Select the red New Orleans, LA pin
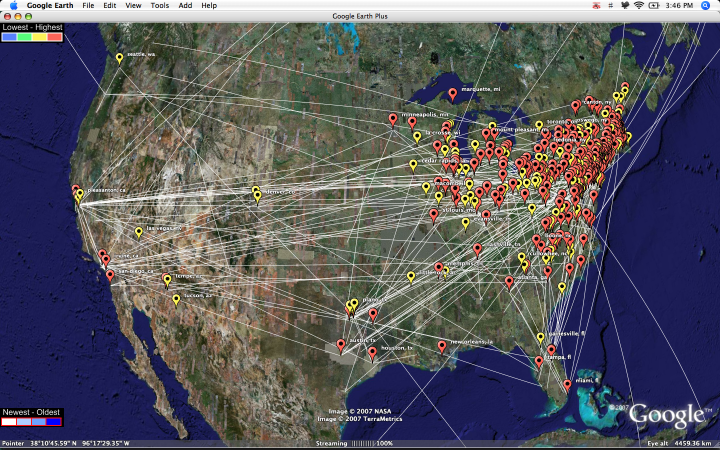 pyautogui.click(x=442, y=347)
